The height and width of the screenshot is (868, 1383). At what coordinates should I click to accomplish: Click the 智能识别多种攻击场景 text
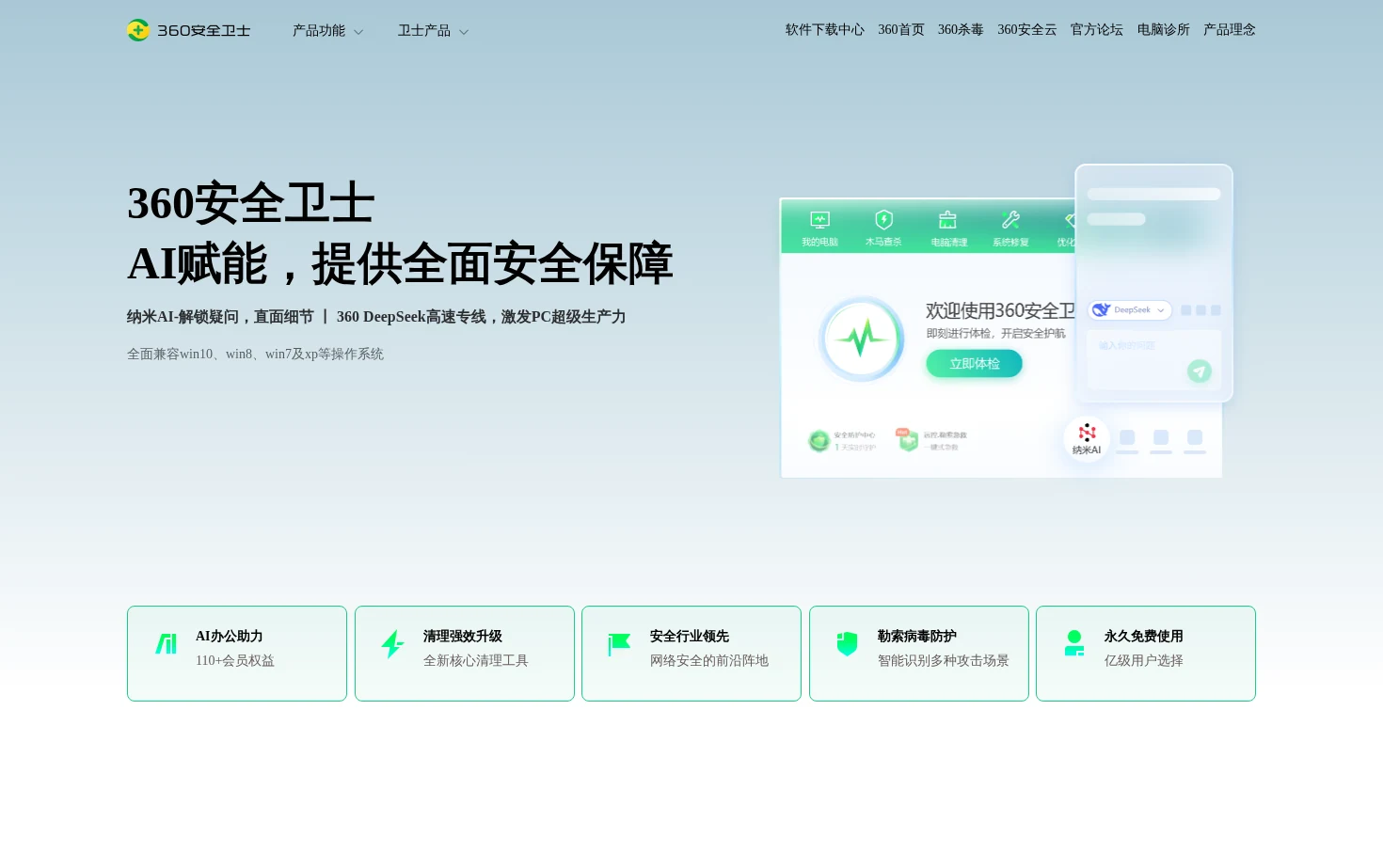tap(944, 661)
